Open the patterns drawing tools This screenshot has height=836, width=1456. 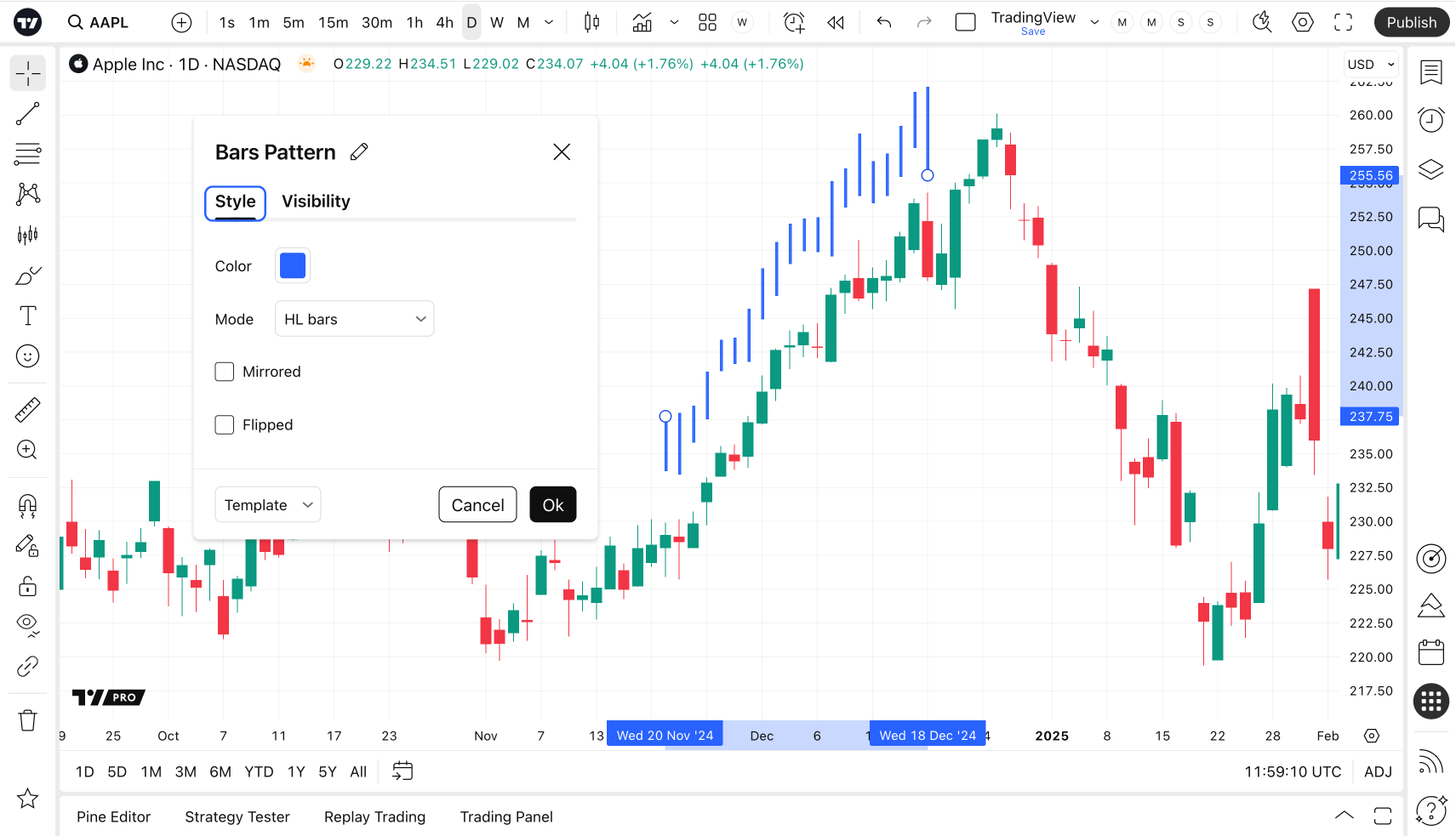tap(28, 194)
